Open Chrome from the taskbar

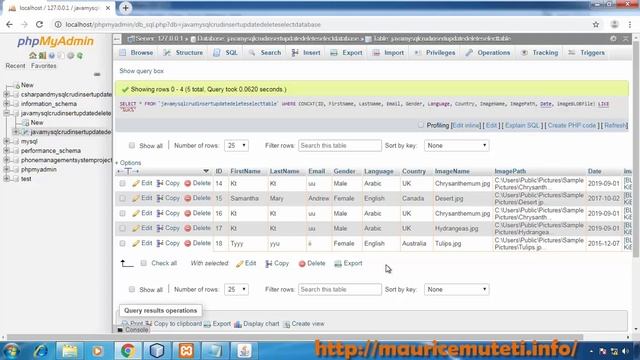point(128,351)
